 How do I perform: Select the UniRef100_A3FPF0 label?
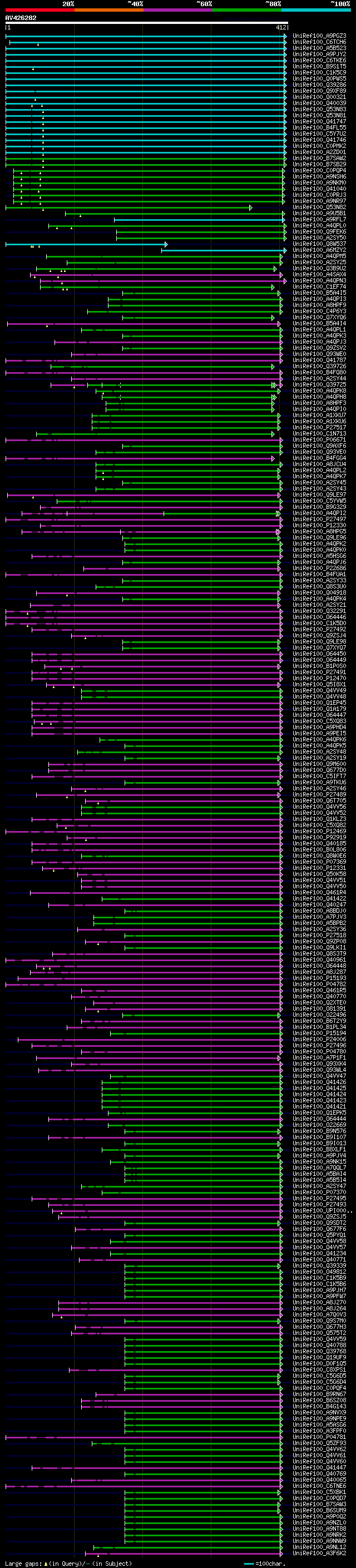(x=319, y=1430)
